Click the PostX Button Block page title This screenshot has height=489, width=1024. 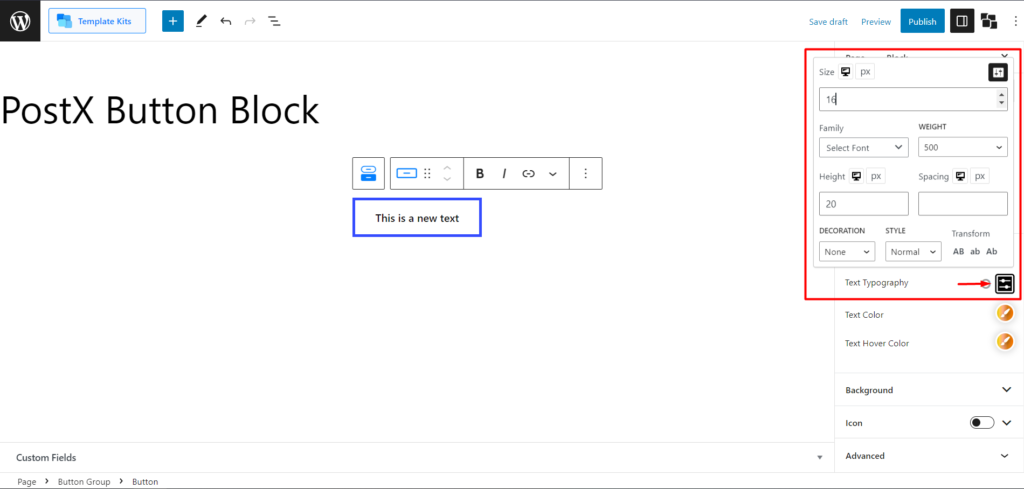click(160, 110)
